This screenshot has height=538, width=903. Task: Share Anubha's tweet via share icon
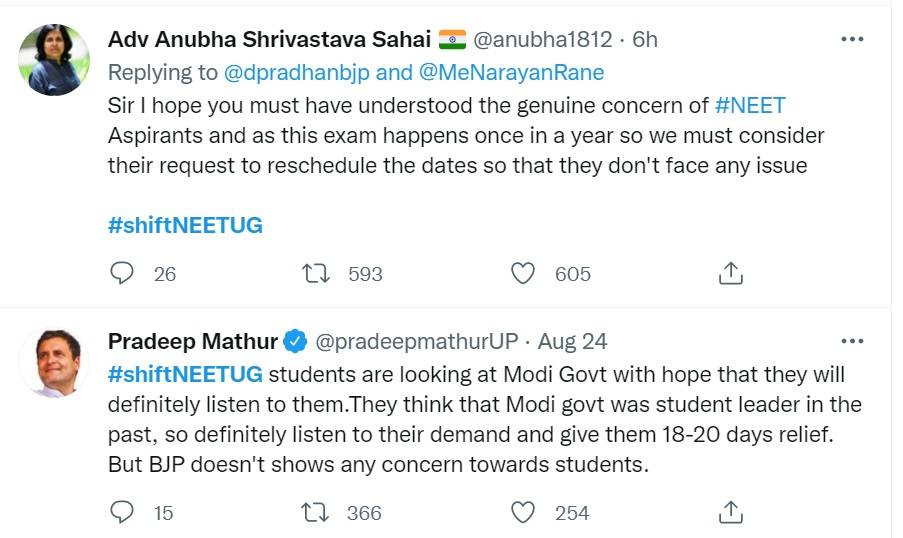730,273
